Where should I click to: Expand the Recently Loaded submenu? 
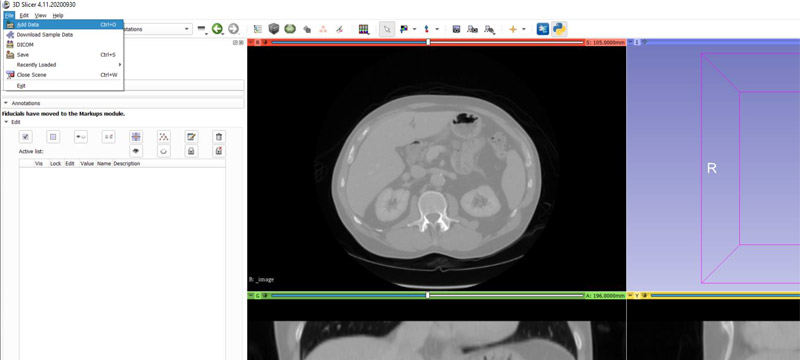[64, 65]
